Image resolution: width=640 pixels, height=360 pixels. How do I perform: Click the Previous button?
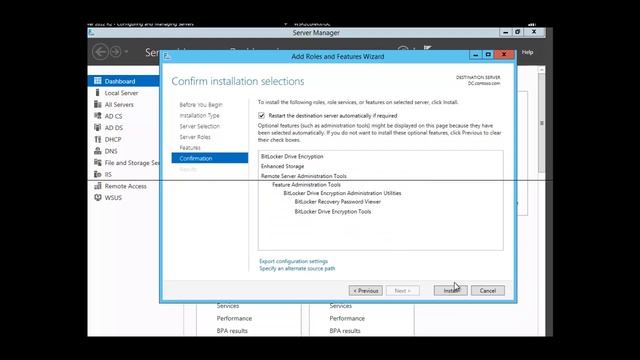tap(366, 291)
